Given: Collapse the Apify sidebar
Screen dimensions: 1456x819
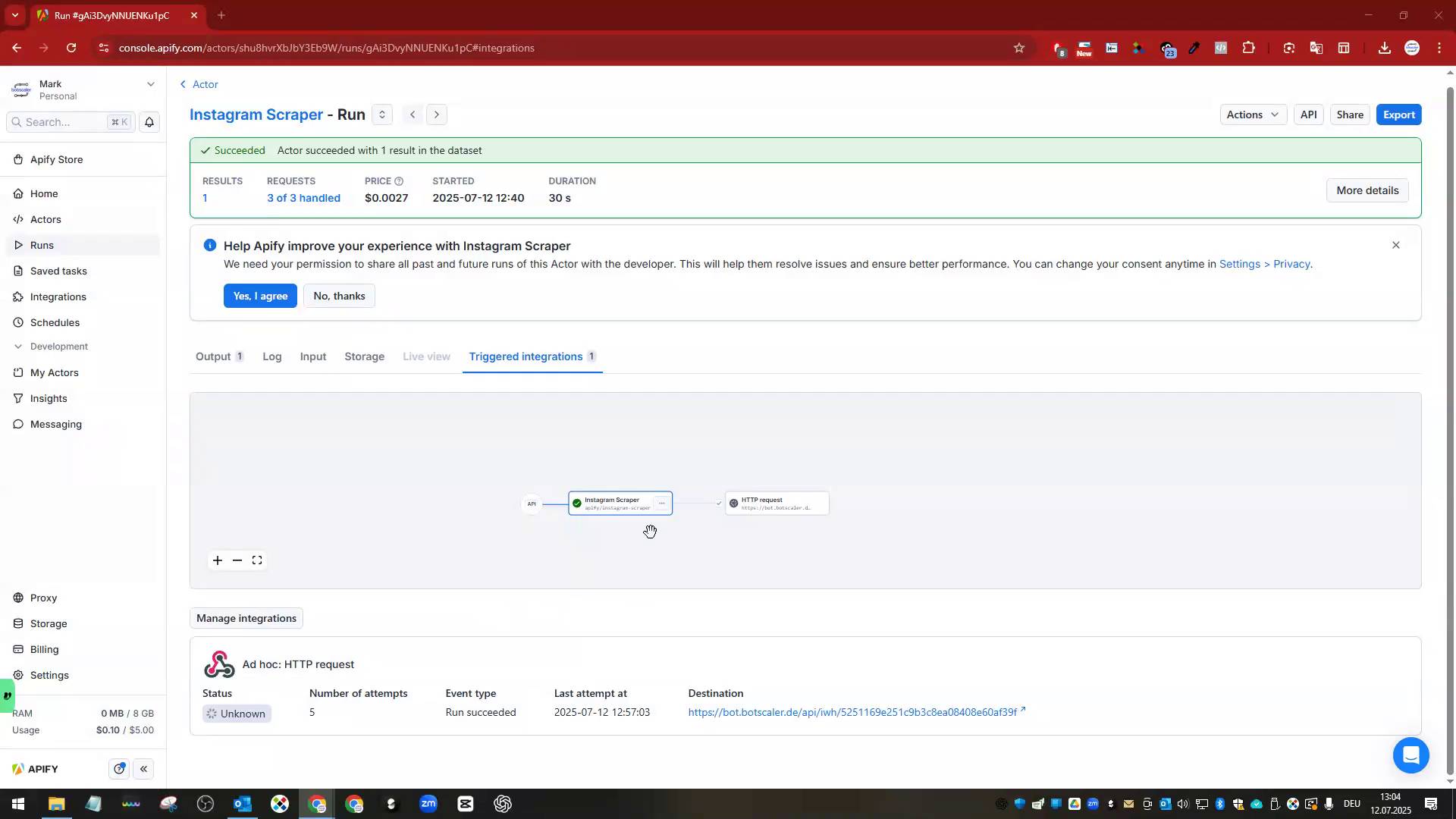Looking at the screenshot, I should 143,769.
